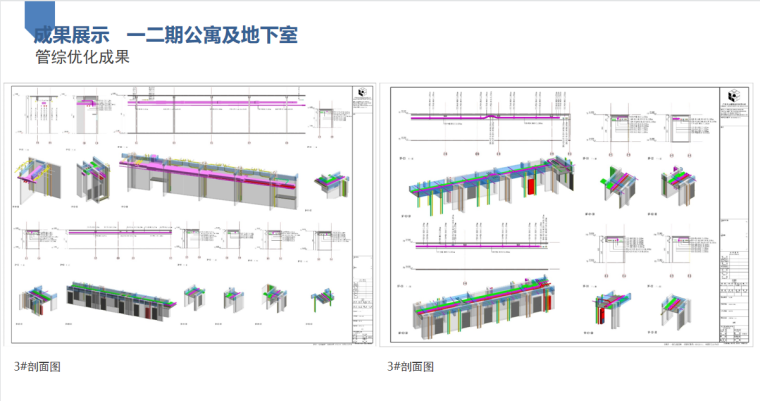This screenshot has width=760, height=401.
Task: Click the left 3#剖面图 caption
Action: [x=37, y=366]
